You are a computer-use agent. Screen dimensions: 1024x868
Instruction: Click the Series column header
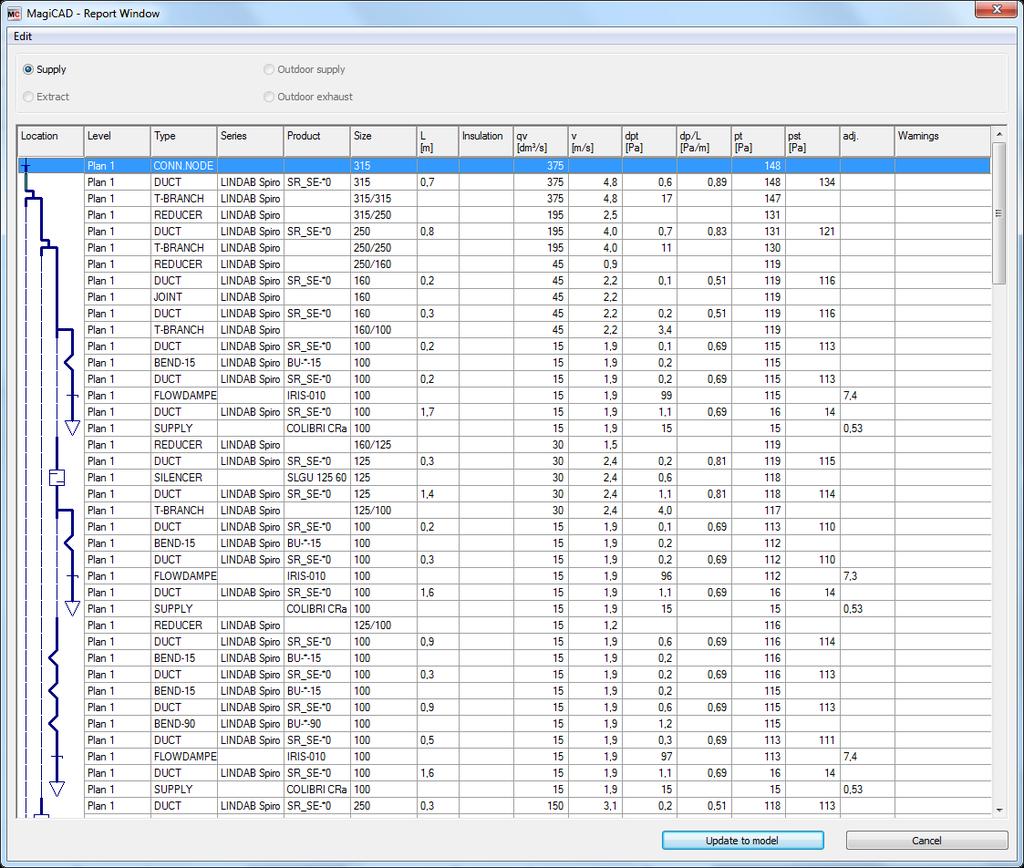(x=251, y=141)
